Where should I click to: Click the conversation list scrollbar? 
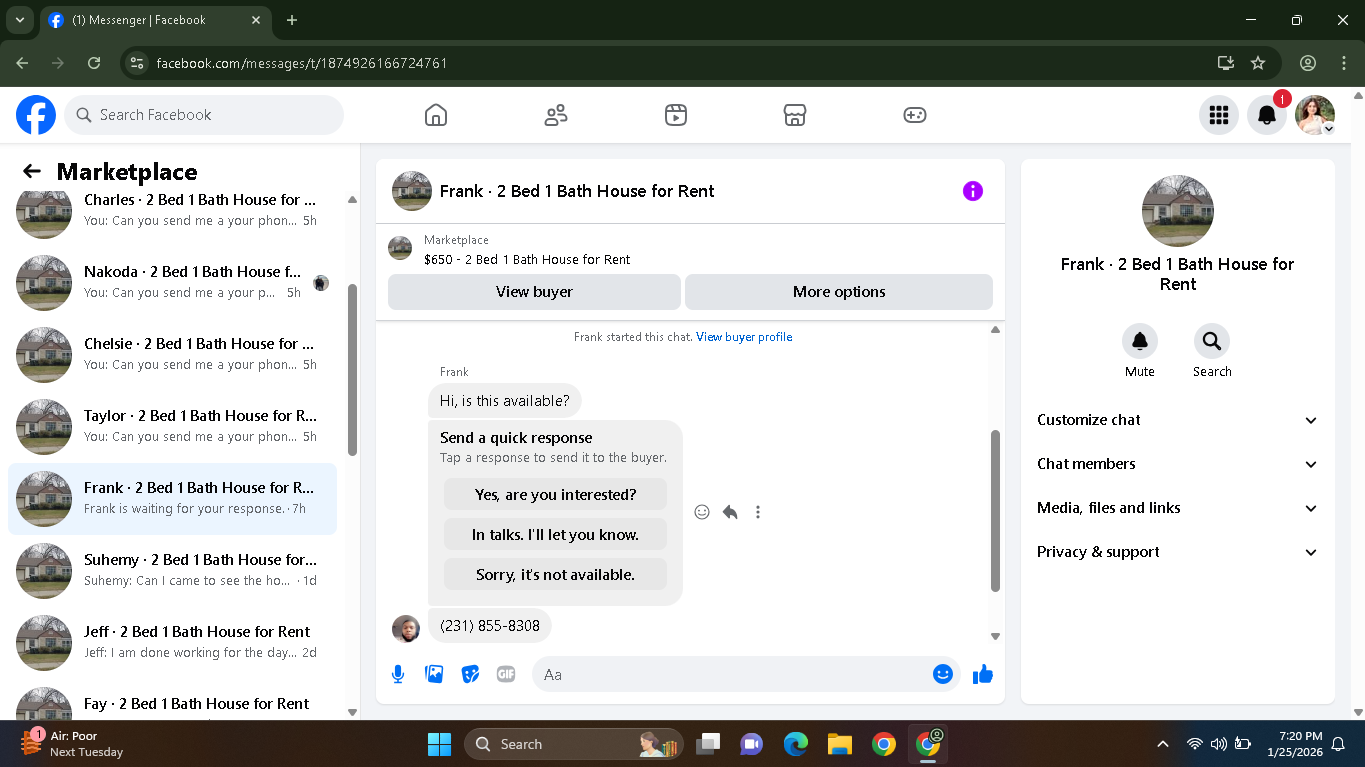click(352, 370)
